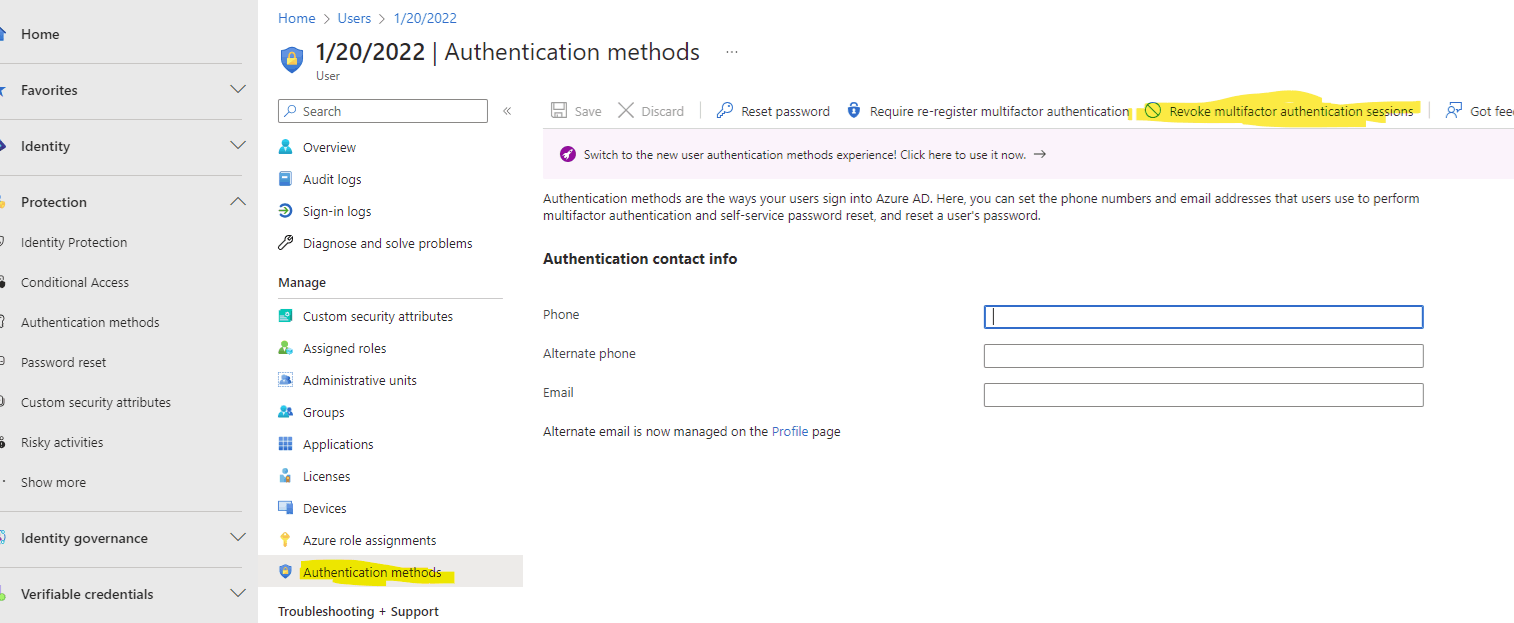This screenshot has width=1514, height=623.
Task: Click the Troubleshooting + Support heading
Action: (x=358, y=611)
